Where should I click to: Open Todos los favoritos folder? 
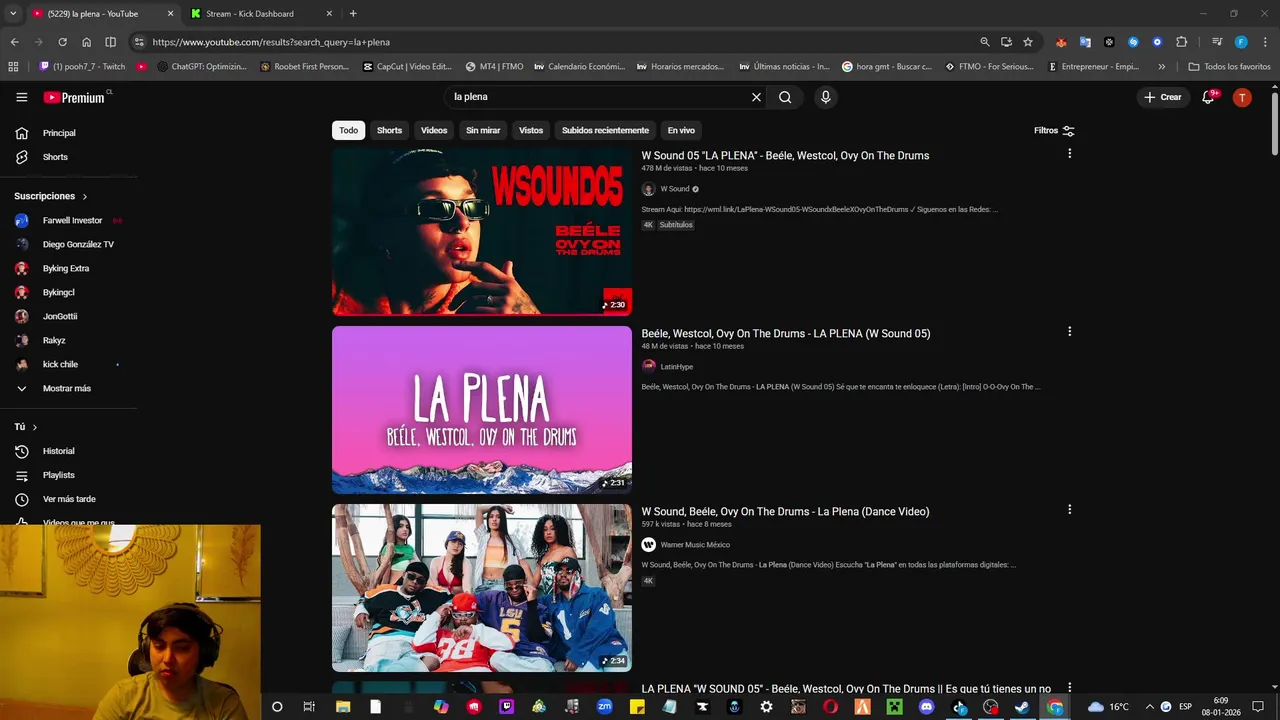(x=1229, y=67)
